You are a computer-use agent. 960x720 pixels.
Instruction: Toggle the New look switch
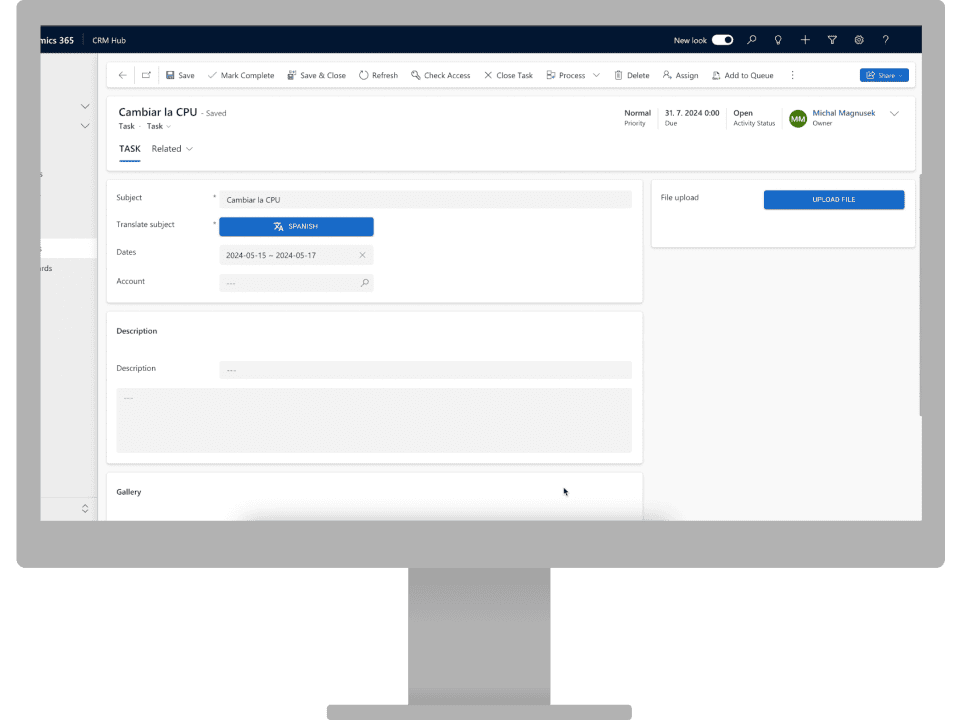(722, 40)
